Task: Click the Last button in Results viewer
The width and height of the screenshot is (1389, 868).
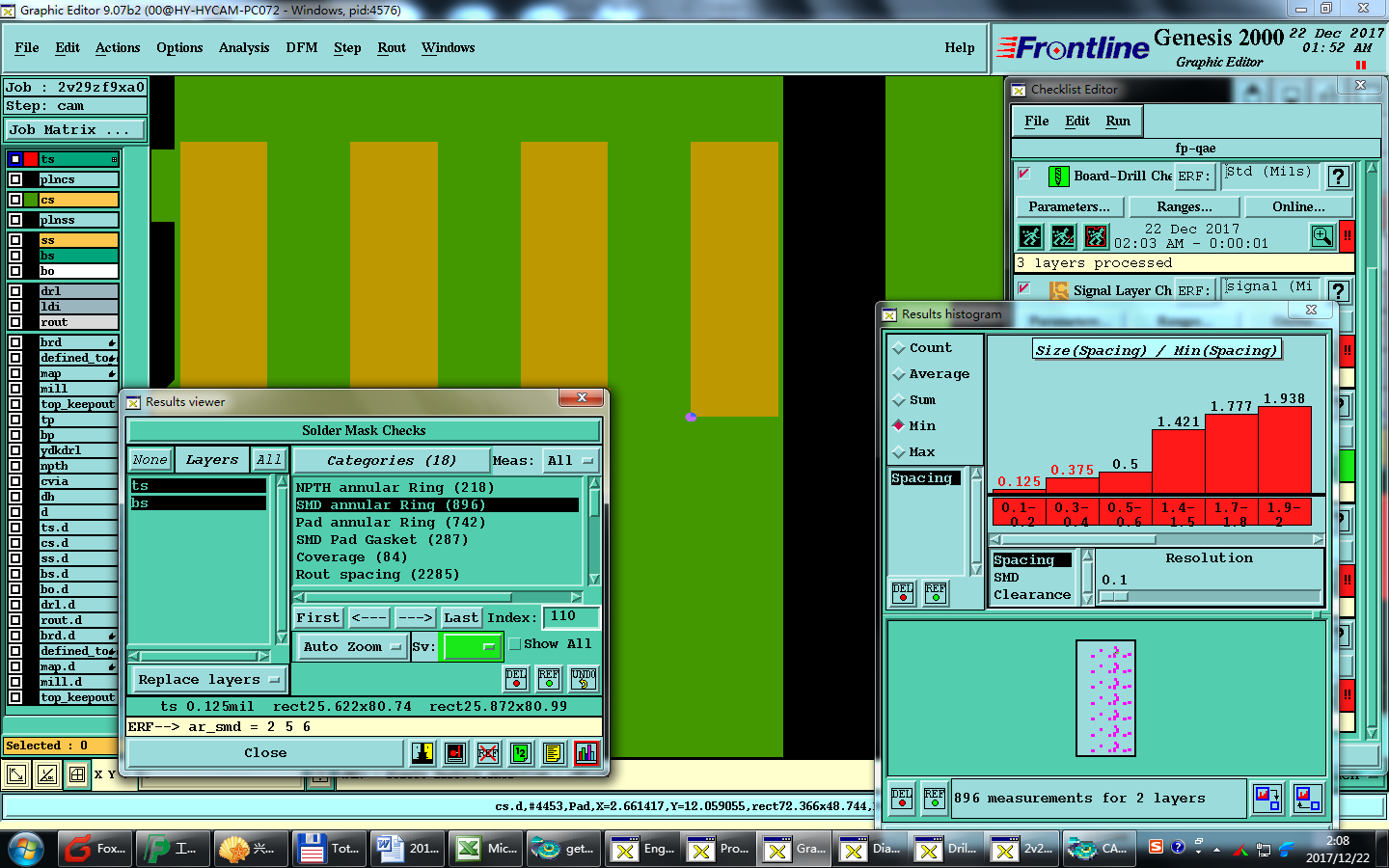Action: click(x=461, y=618)
